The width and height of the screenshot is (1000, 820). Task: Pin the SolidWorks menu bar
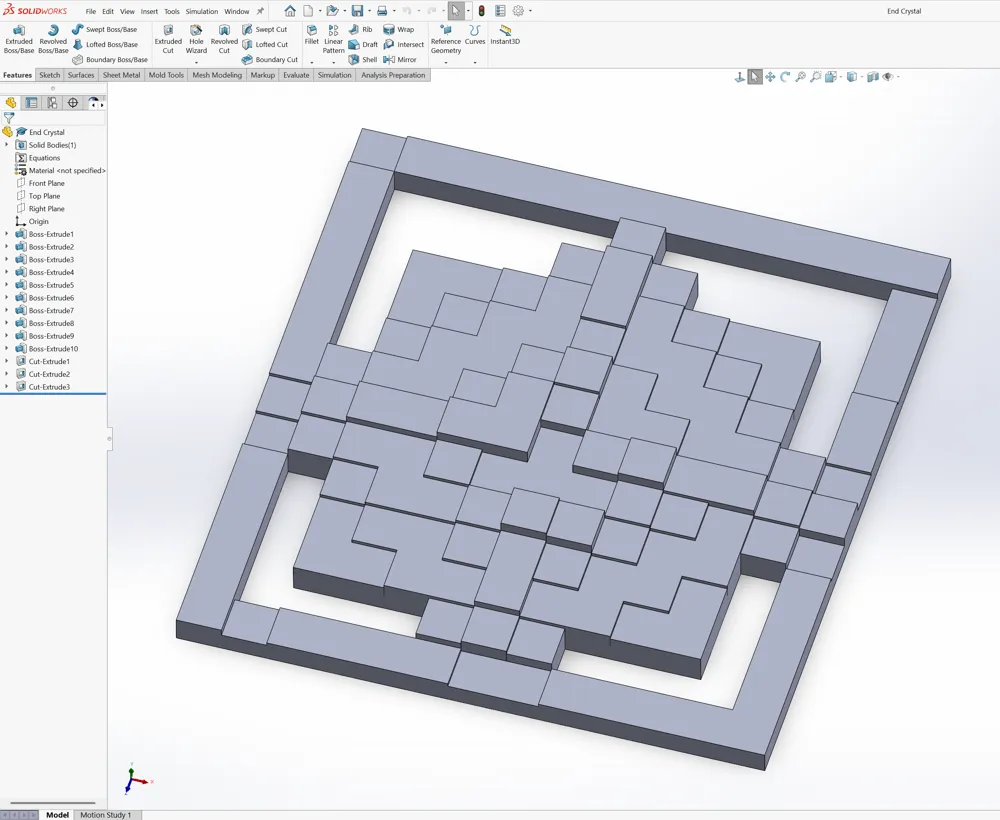[260, 11]
